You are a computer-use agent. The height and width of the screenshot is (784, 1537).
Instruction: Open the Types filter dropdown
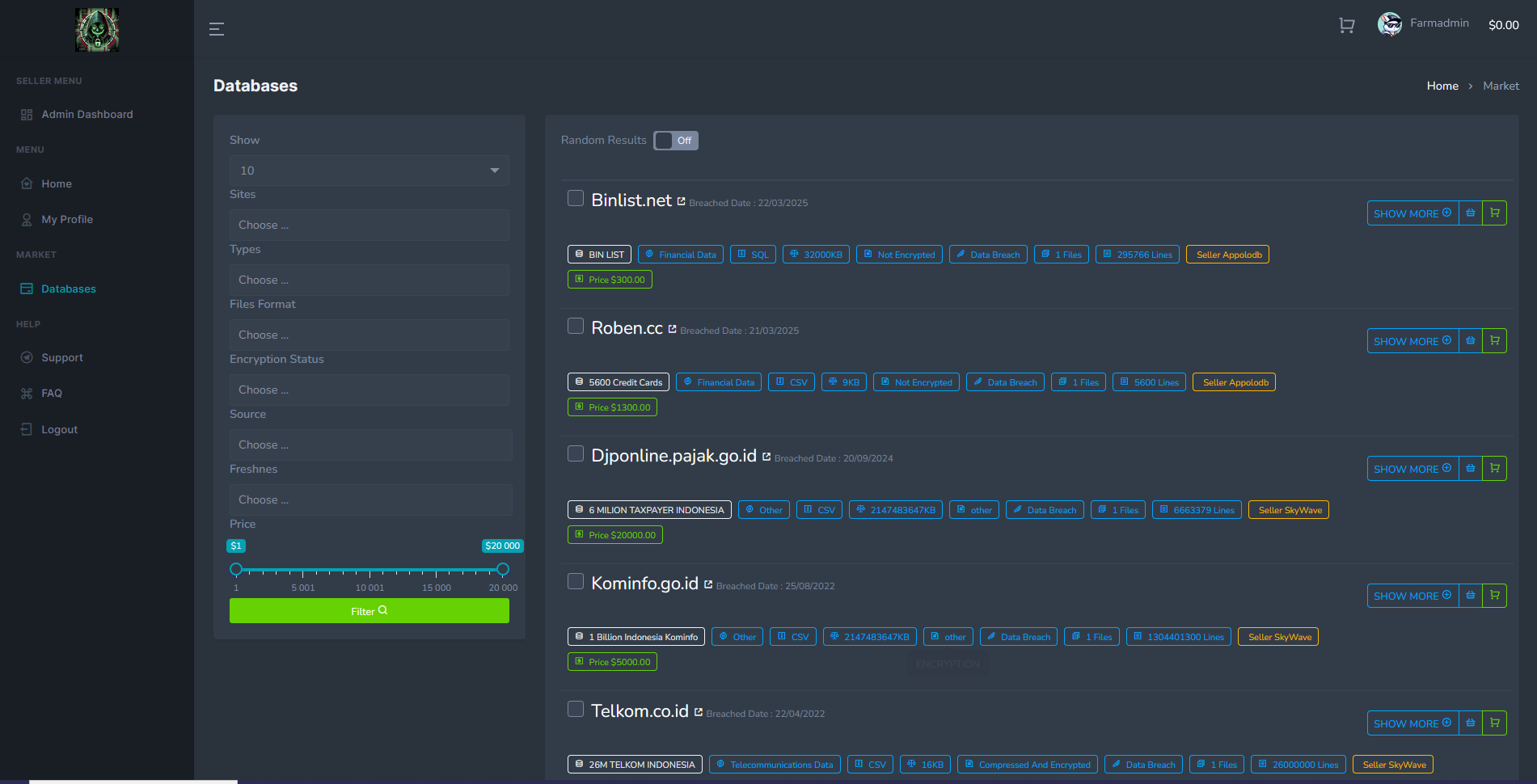click(x=369, y=280)
